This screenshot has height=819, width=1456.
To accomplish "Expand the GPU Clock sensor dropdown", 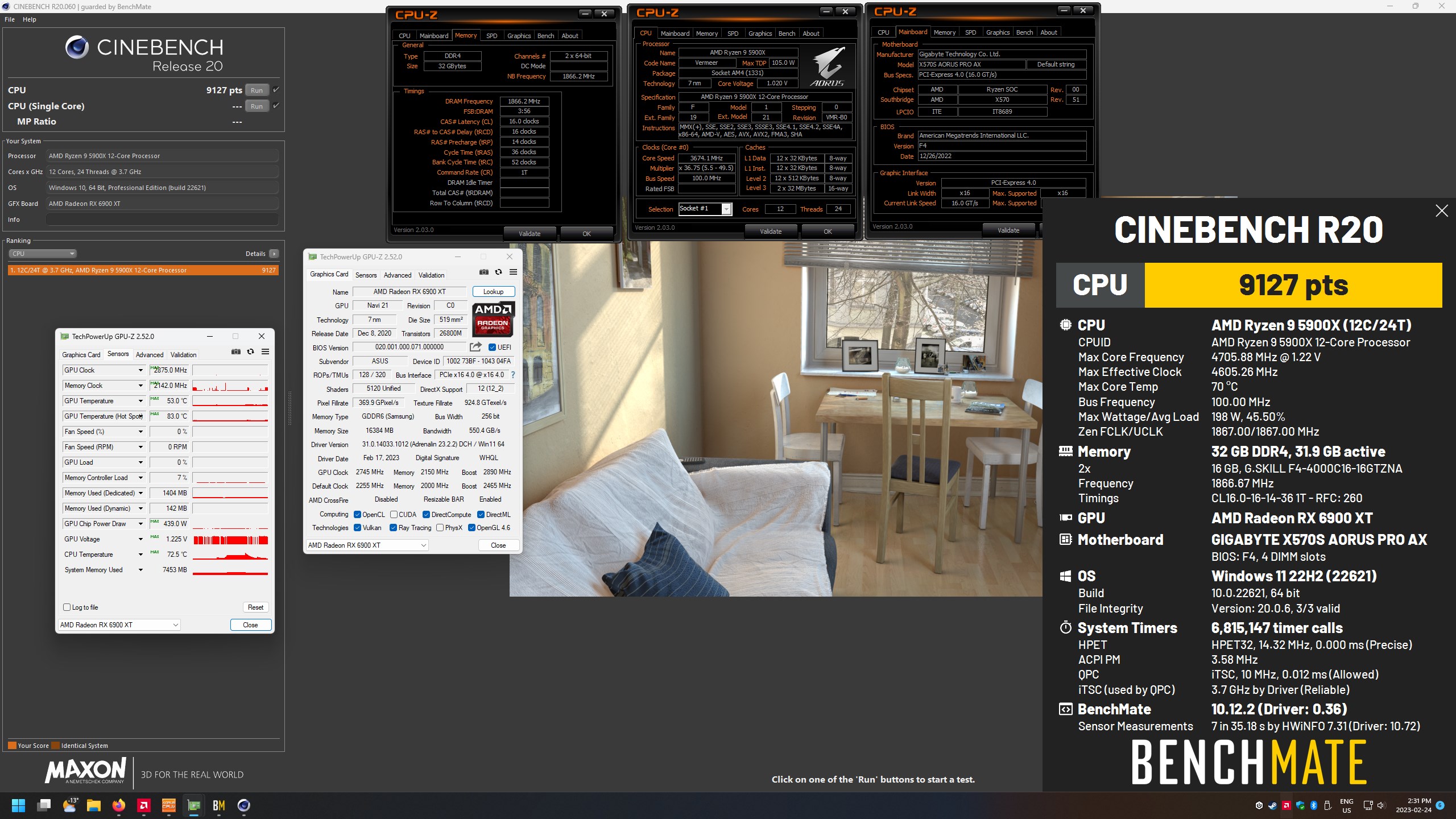I will (x=140, y=370).
